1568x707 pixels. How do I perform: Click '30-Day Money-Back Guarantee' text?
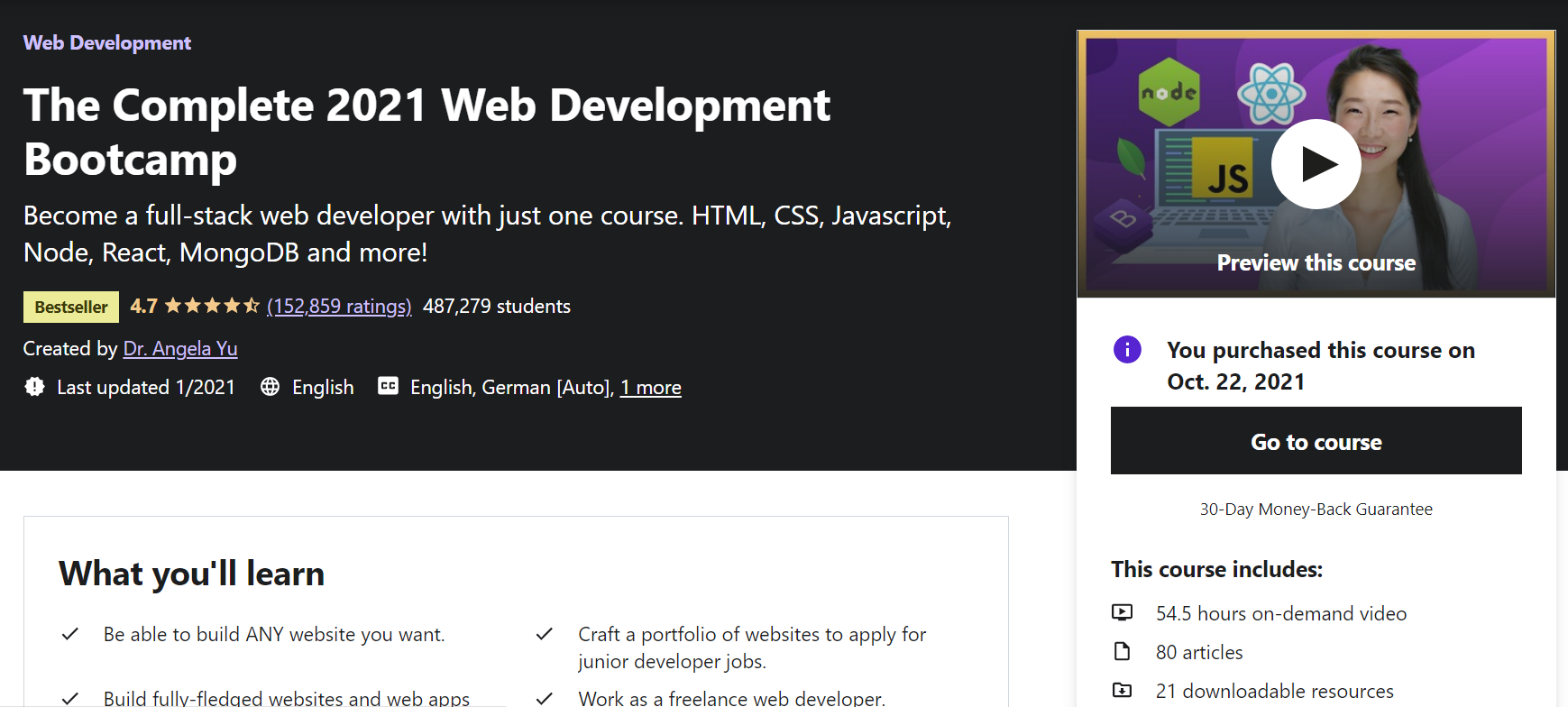coord(1316,510)
